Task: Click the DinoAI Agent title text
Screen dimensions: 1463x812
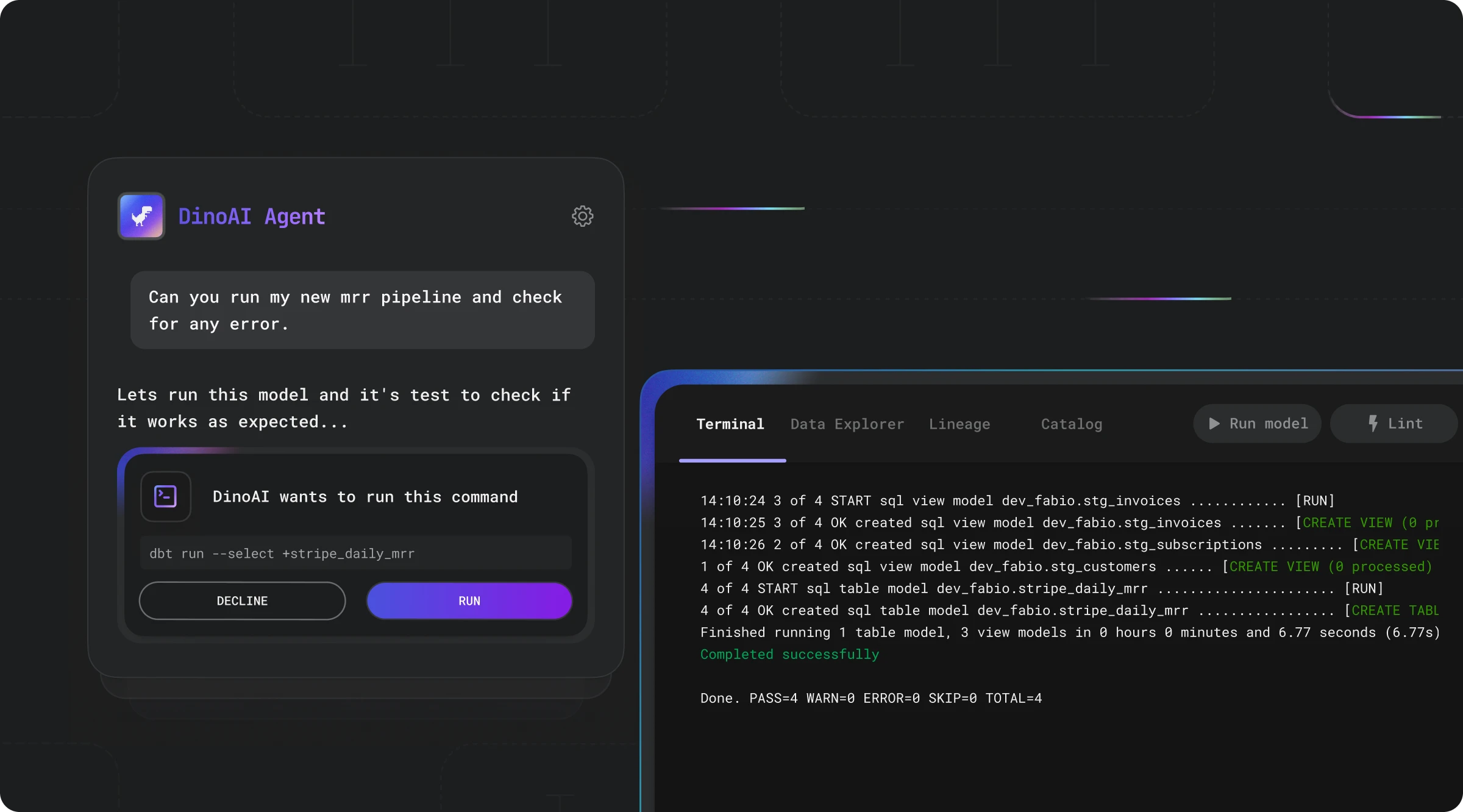Action: (251, 216)
